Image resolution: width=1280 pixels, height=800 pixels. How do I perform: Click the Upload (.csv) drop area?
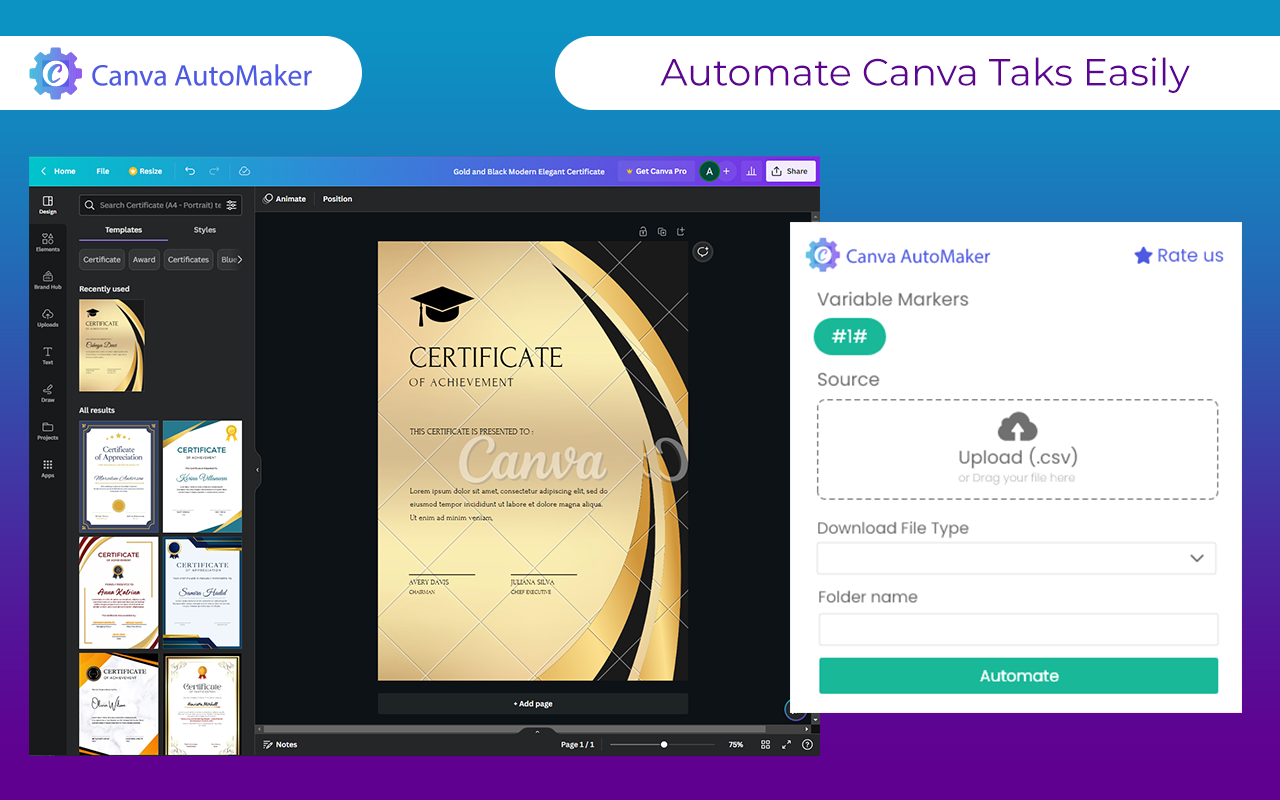pos(1017,450)
